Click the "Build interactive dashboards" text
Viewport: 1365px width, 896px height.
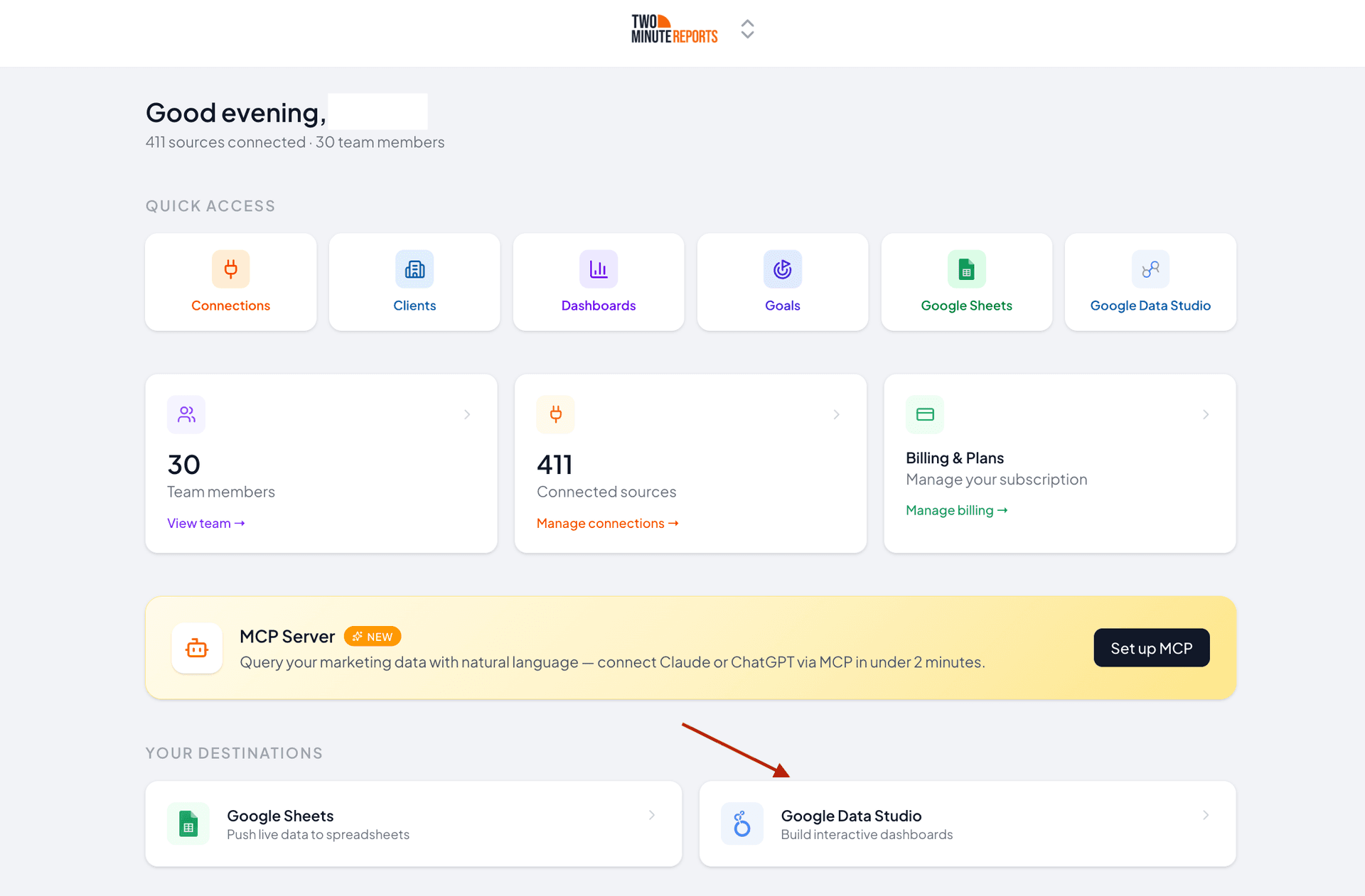pyautogui.click(x=867, y=834)
